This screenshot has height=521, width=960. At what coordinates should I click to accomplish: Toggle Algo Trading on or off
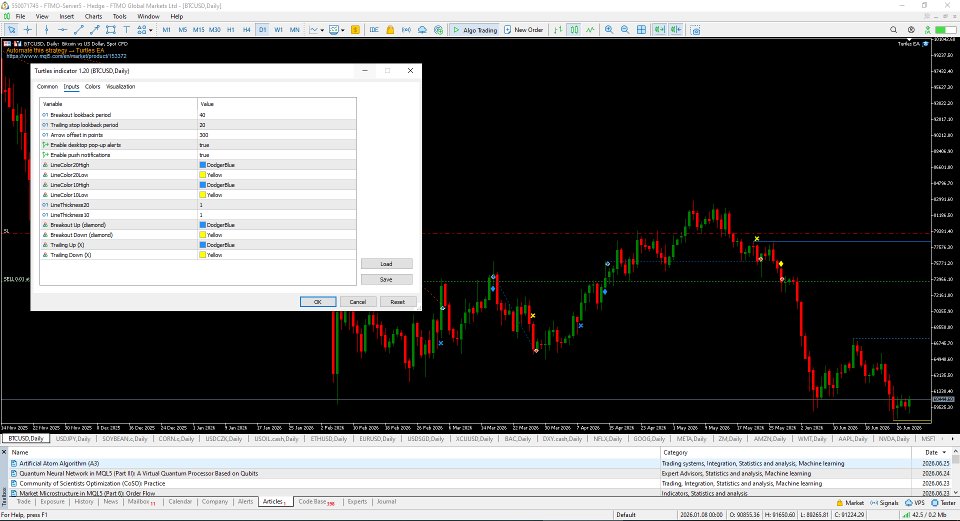475,29
